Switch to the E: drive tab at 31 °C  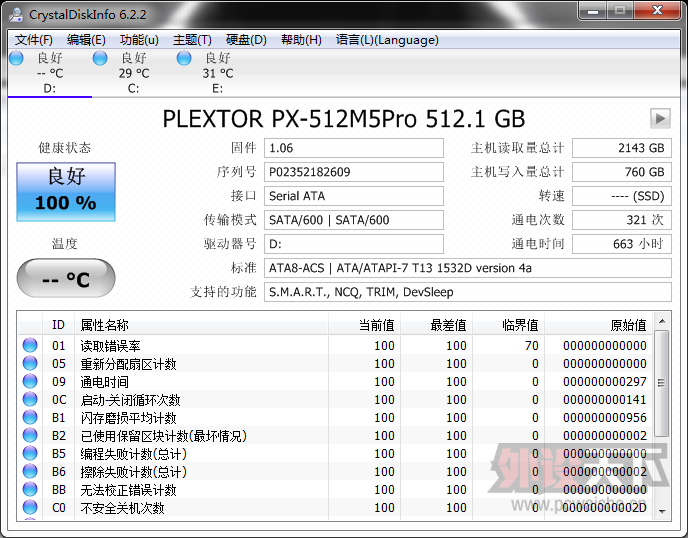coord(218,73)
